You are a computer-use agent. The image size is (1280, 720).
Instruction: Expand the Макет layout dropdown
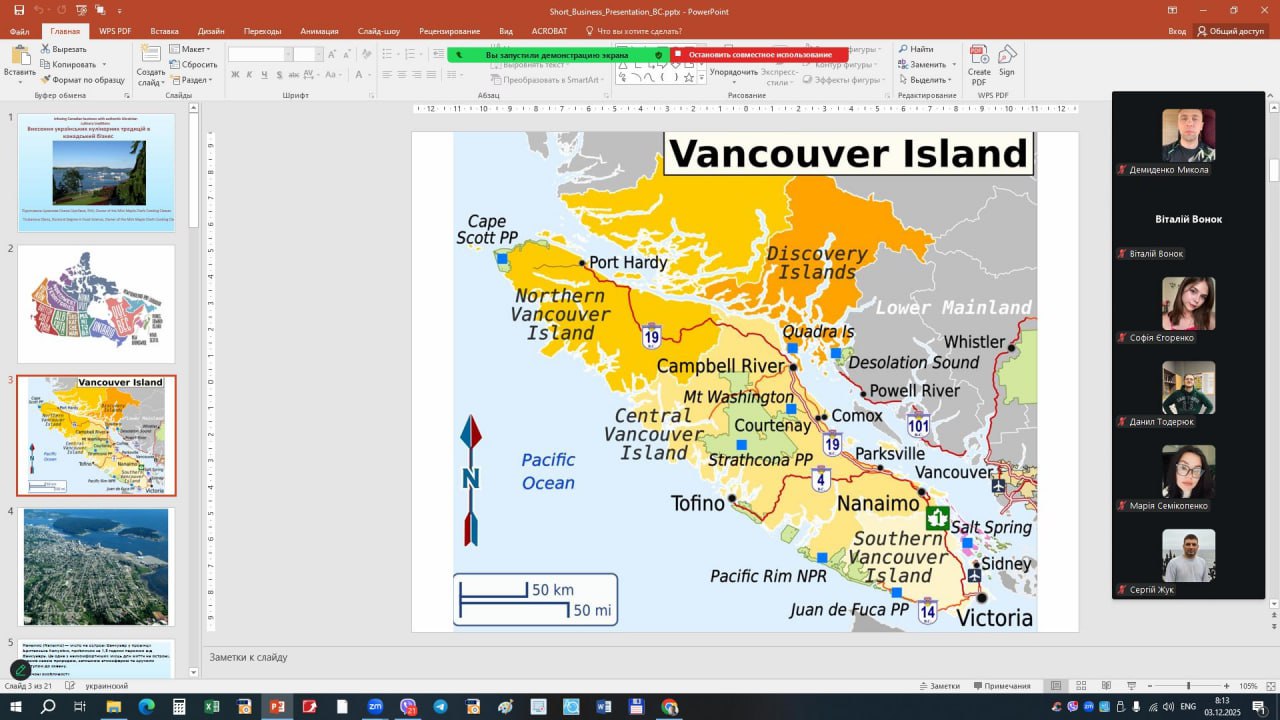coord(190,49)
